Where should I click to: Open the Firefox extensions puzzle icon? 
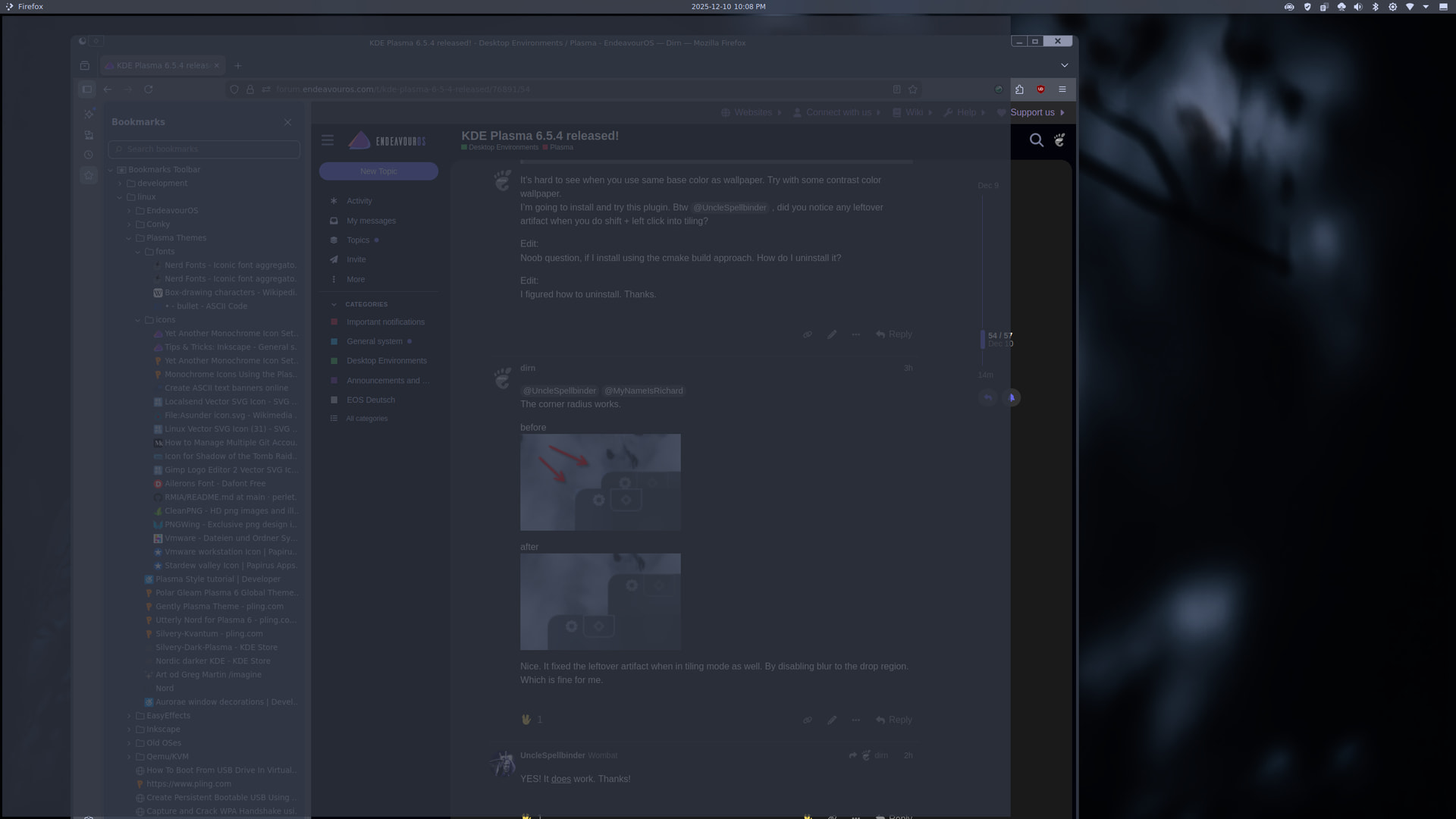pos(1019,89)
